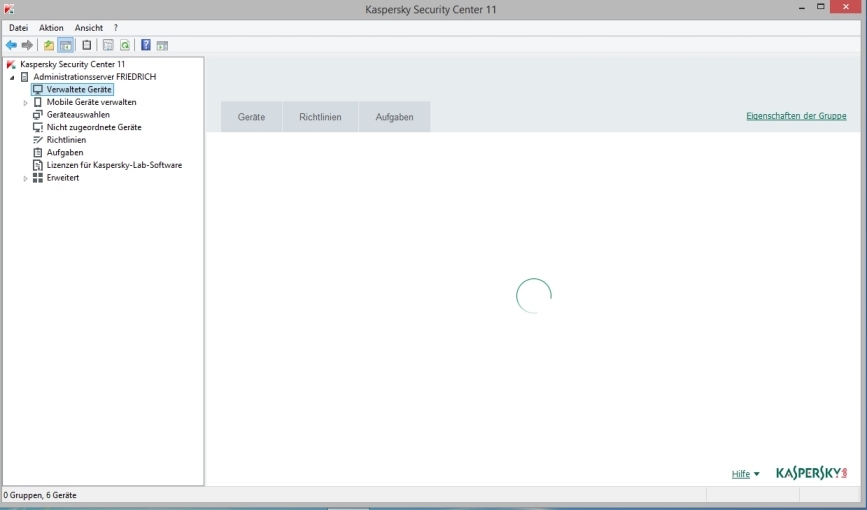Go back with the blue arrow
The height and width of the screenshot is (510, 867).
click(11, 45)
